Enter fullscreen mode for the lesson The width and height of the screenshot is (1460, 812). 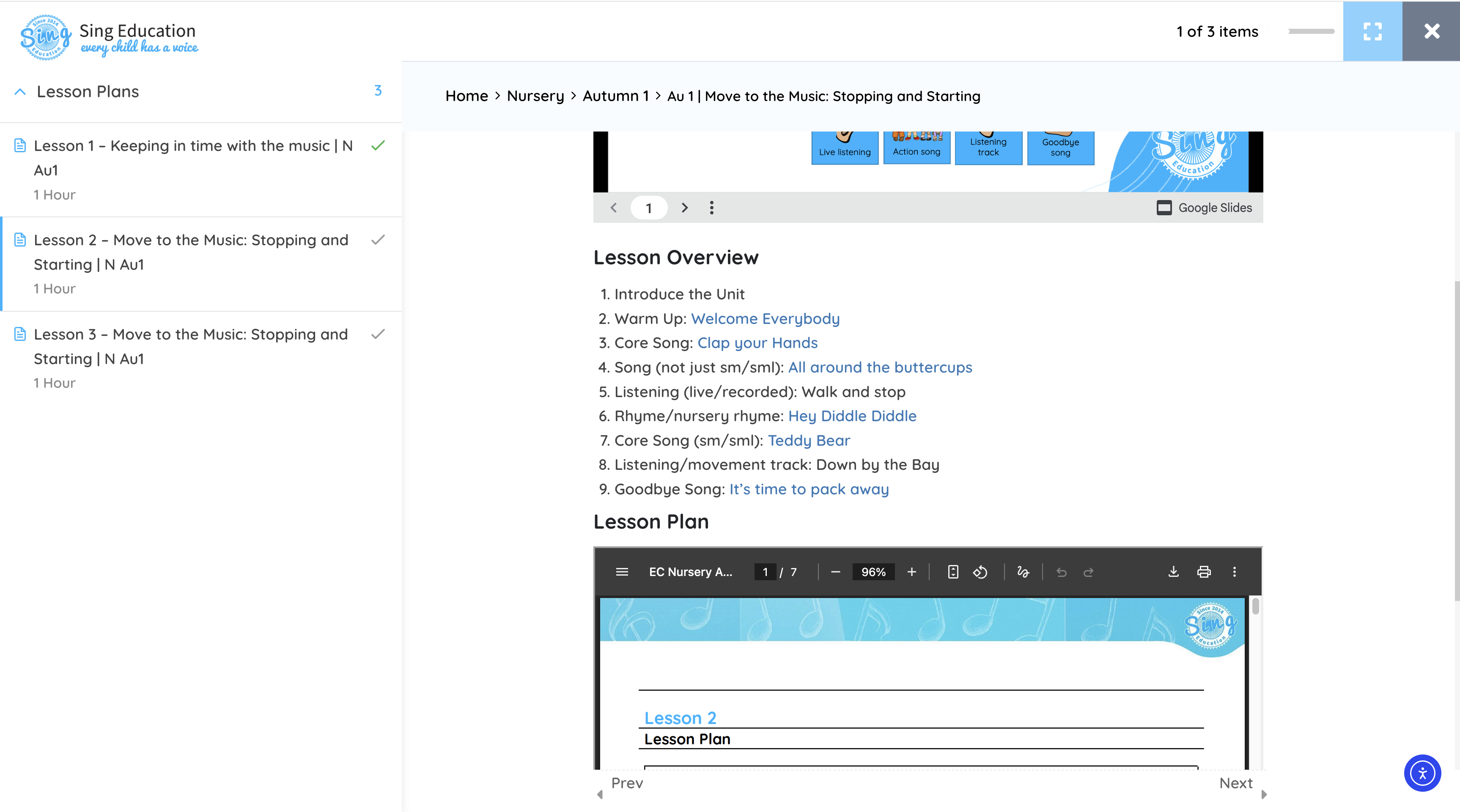(x=1372, y=31)
